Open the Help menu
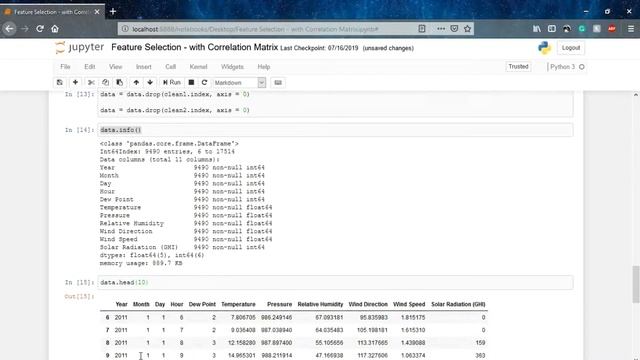This screenshot has width=640, height=360. pyautogui.click(x=264, y=67)
